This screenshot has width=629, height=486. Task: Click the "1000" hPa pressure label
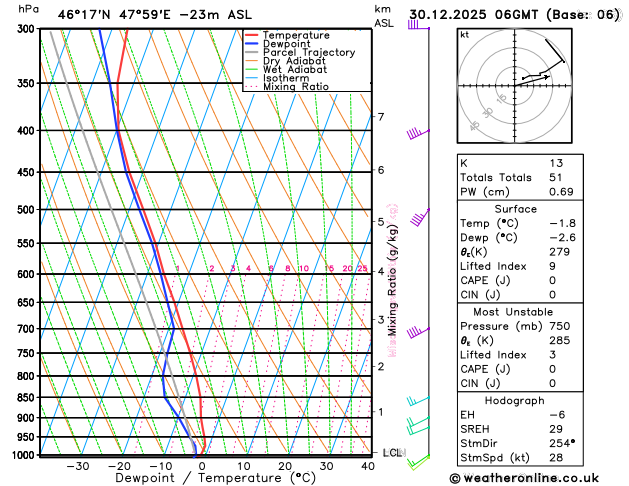click(x=25, y=455)
